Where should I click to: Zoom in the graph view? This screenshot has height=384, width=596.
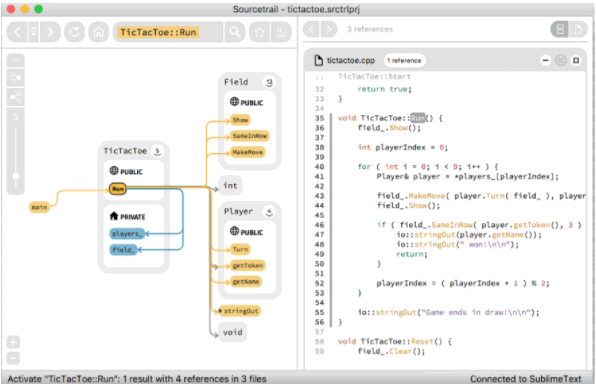coord(13,342)
